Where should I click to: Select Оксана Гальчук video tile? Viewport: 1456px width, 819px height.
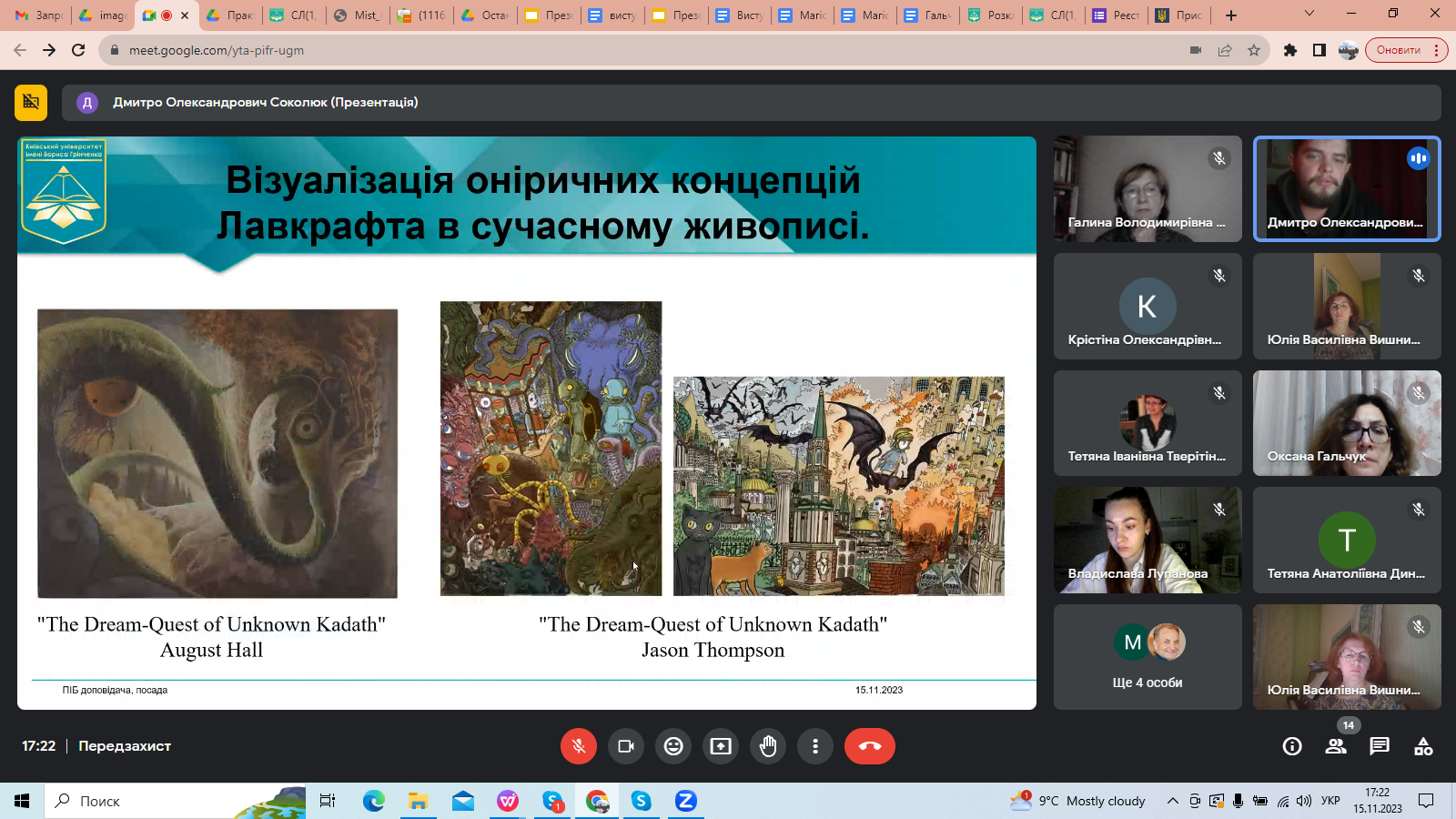1346,423
